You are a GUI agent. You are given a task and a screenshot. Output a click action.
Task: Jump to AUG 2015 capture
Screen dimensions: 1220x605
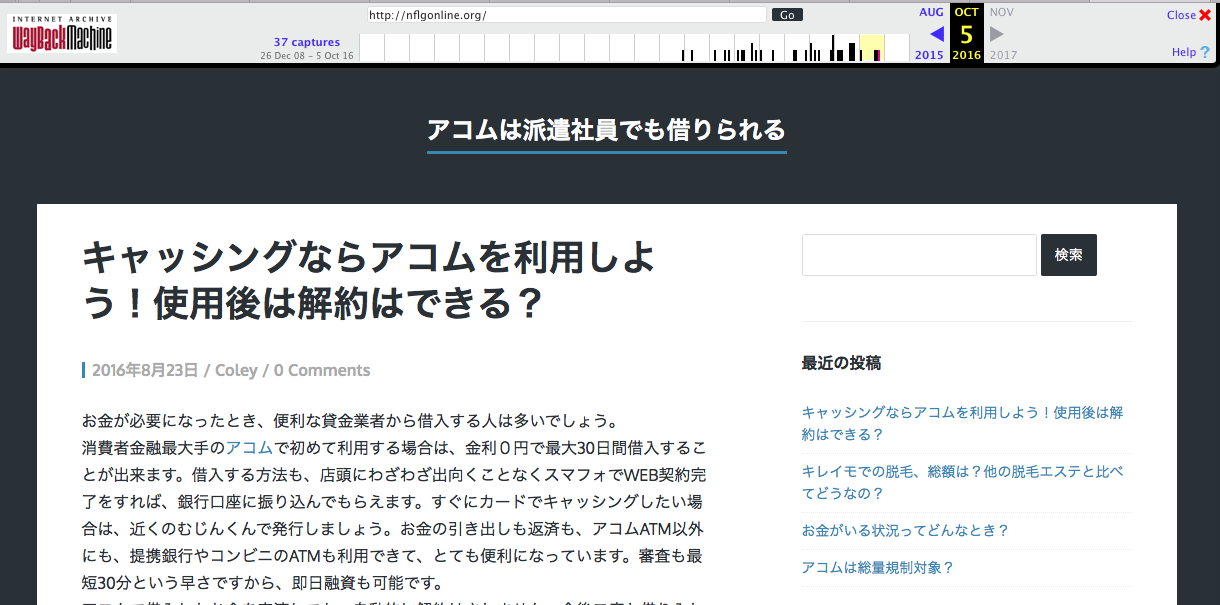[x=930, y=12]
